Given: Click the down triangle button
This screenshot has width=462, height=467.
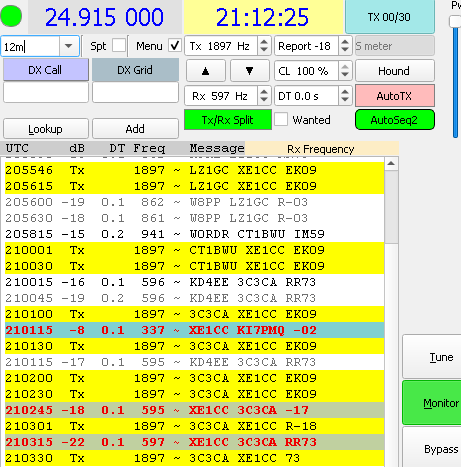Looking at the screenshot, I should pyautogui.click(x=250, y=71).
